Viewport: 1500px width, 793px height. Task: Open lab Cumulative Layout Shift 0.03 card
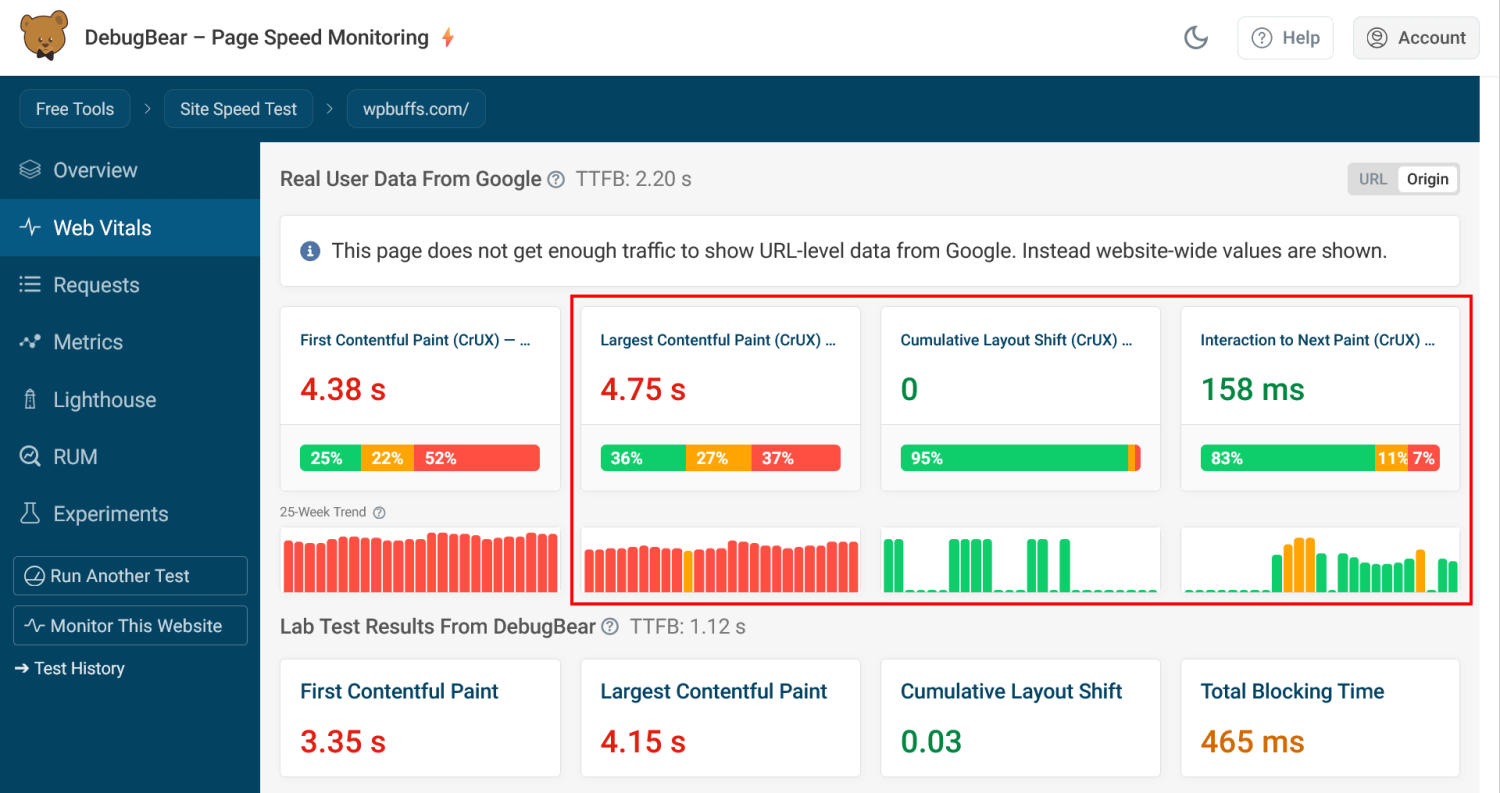pos(1020,718)
